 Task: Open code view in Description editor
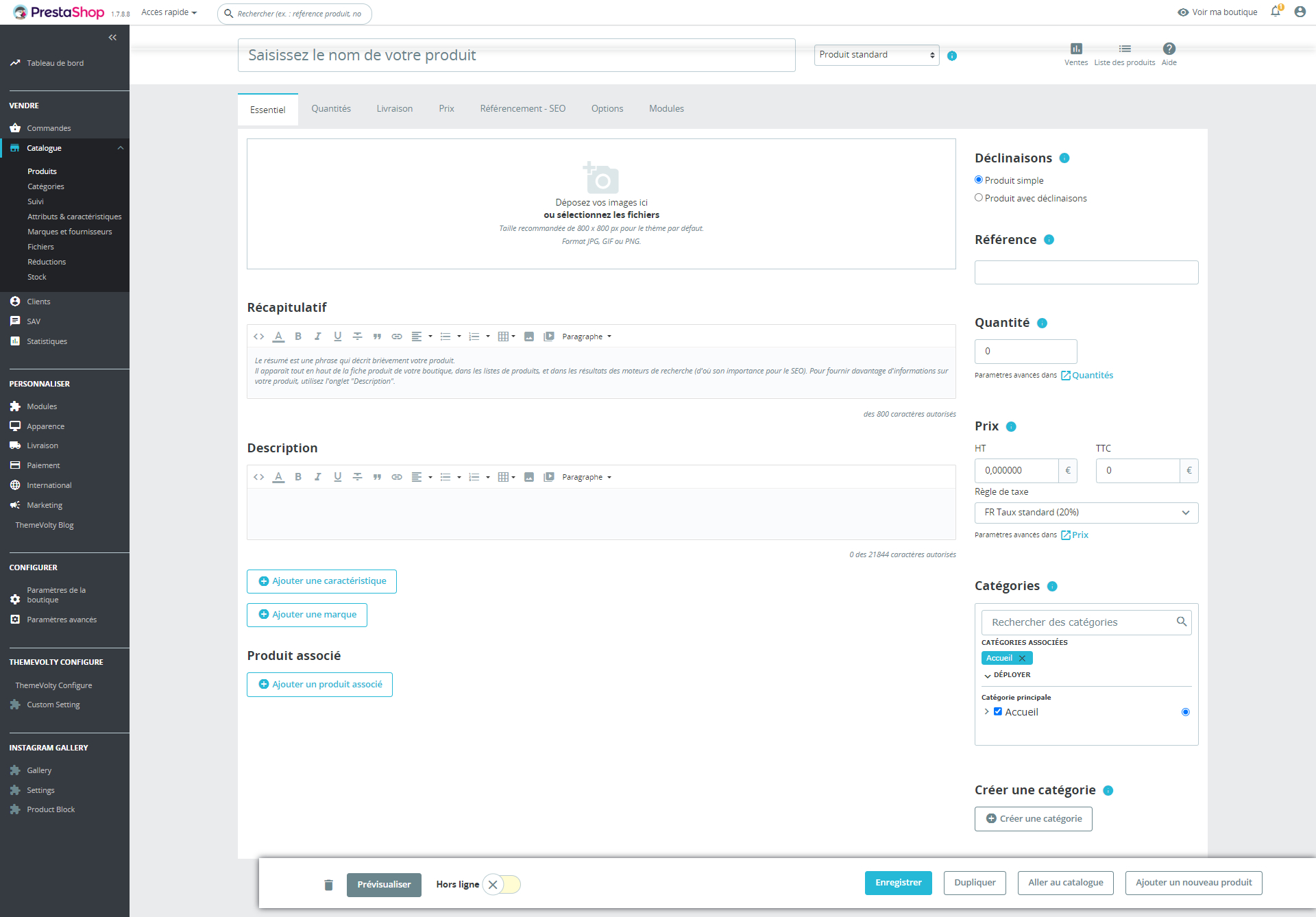coord(259,476)
